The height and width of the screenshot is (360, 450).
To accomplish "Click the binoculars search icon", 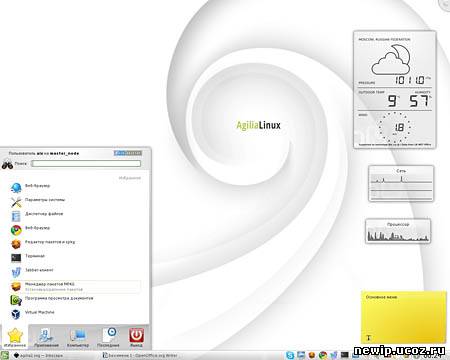I will pos(7,164).
